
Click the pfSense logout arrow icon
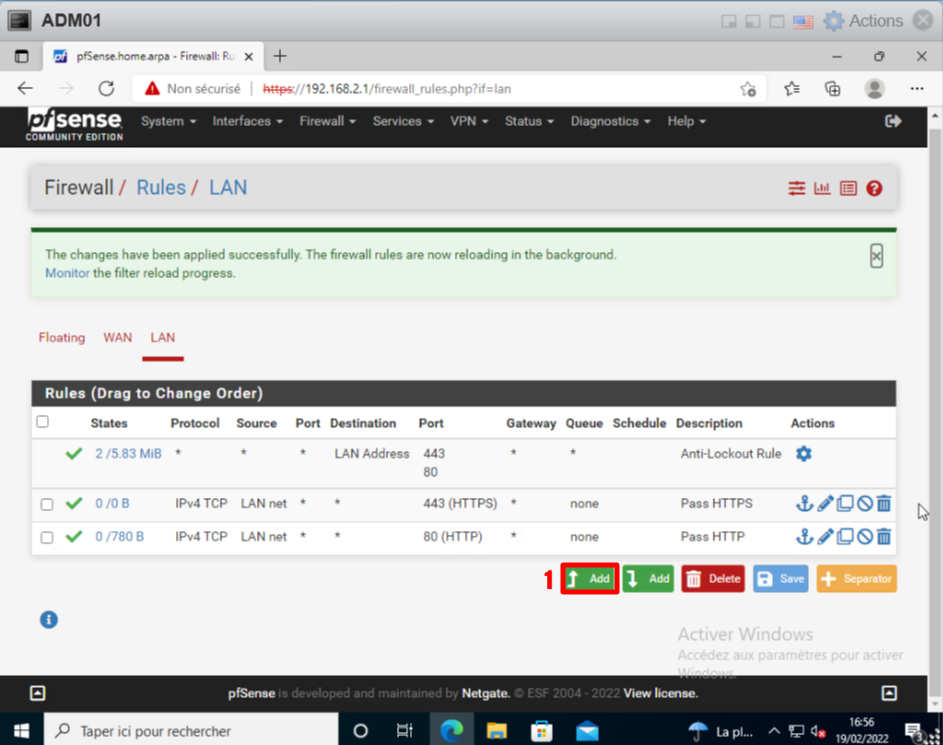[893, 121]
